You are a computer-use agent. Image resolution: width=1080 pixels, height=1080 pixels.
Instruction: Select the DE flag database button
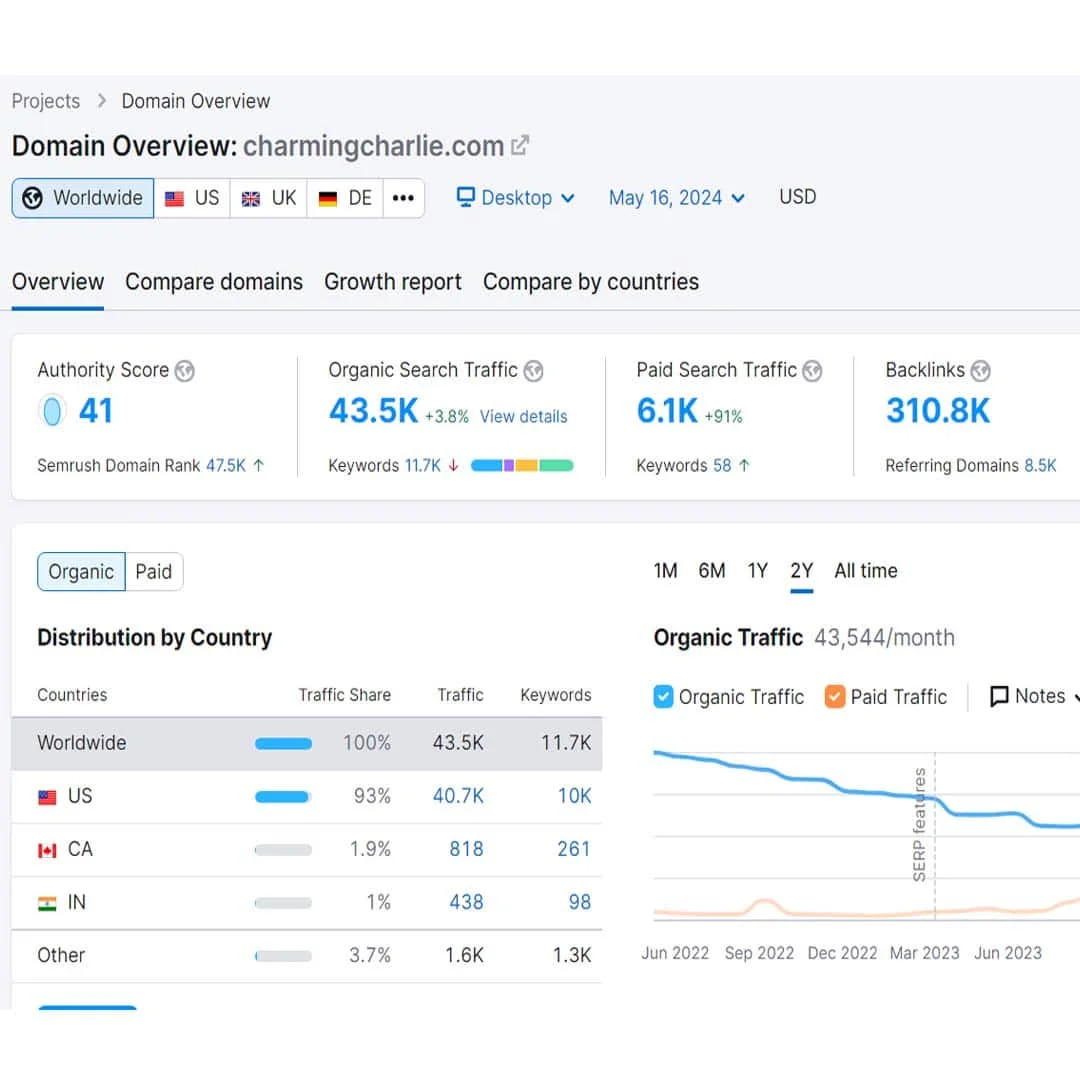(345, 198)
